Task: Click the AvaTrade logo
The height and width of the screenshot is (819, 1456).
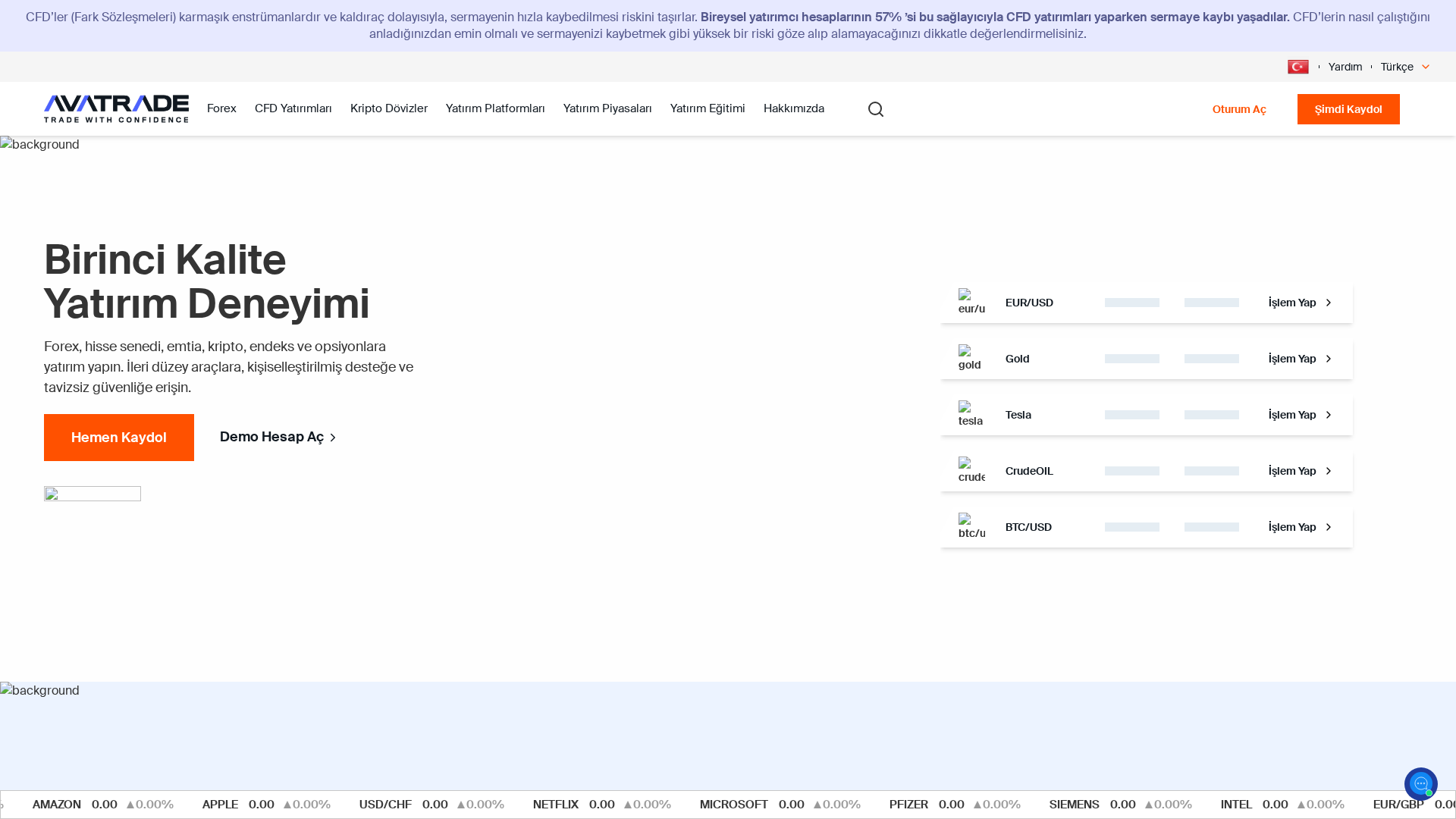Action: pos(116,108)
